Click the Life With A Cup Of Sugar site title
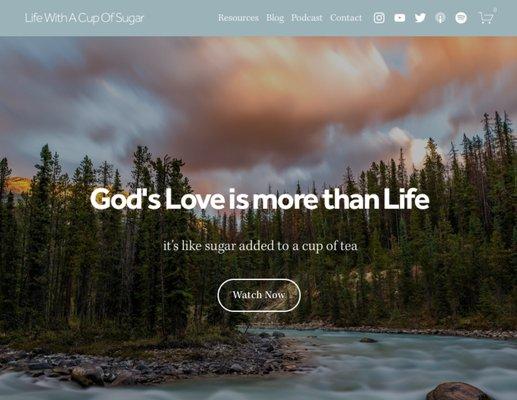 click(84, 18)
